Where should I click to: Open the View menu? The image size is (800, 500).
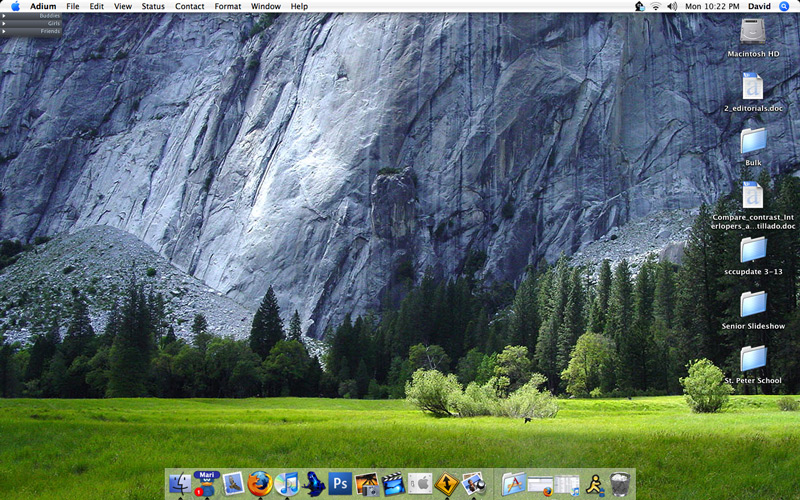[122, 6]
